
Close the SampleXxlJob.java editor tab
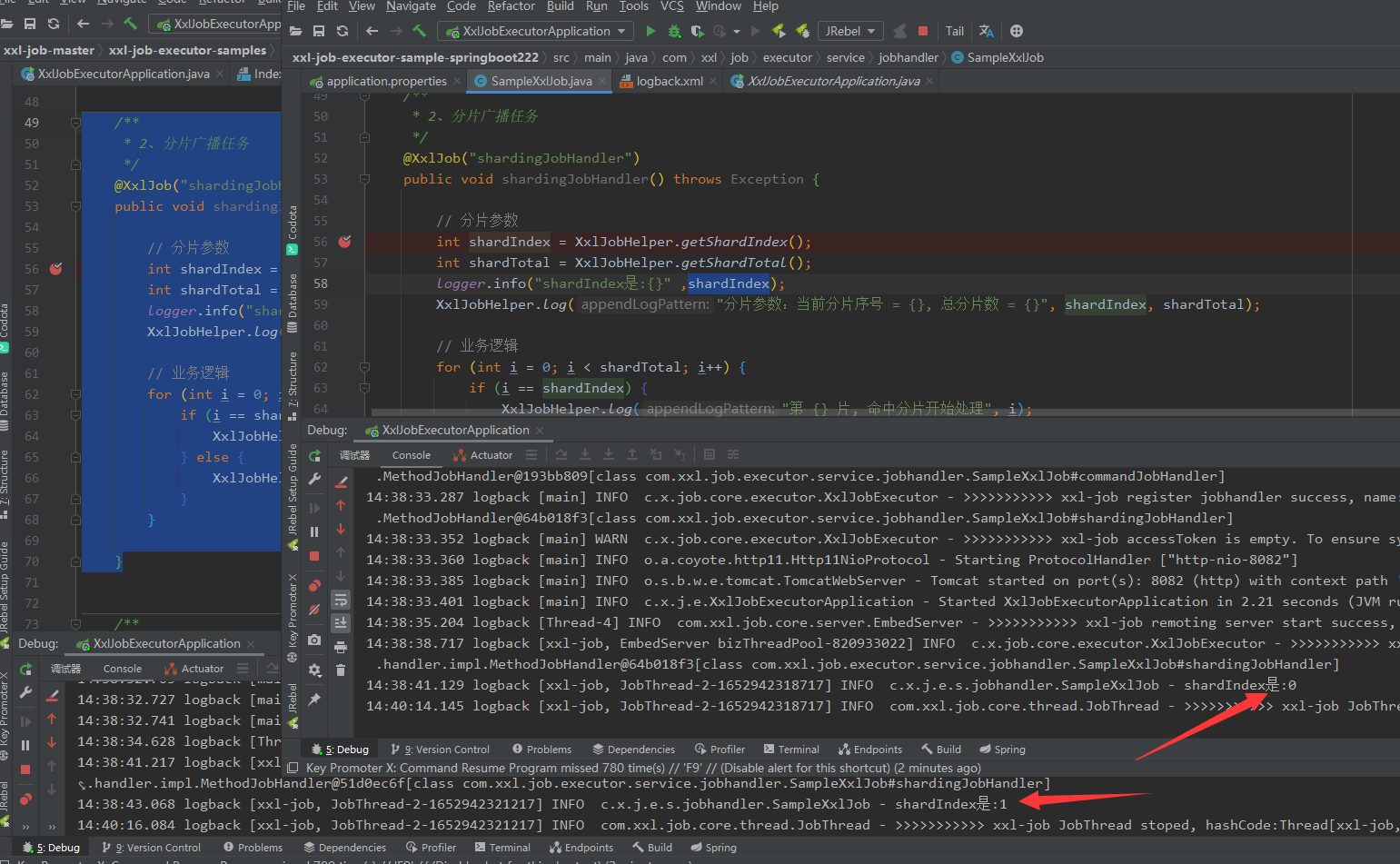[x=602, y=81]
